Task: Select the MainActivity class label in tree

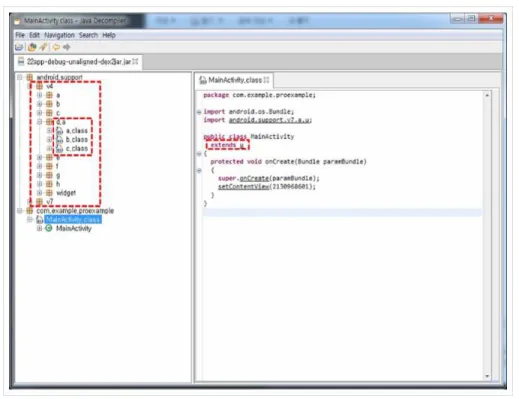Action: tap(74, 228)
